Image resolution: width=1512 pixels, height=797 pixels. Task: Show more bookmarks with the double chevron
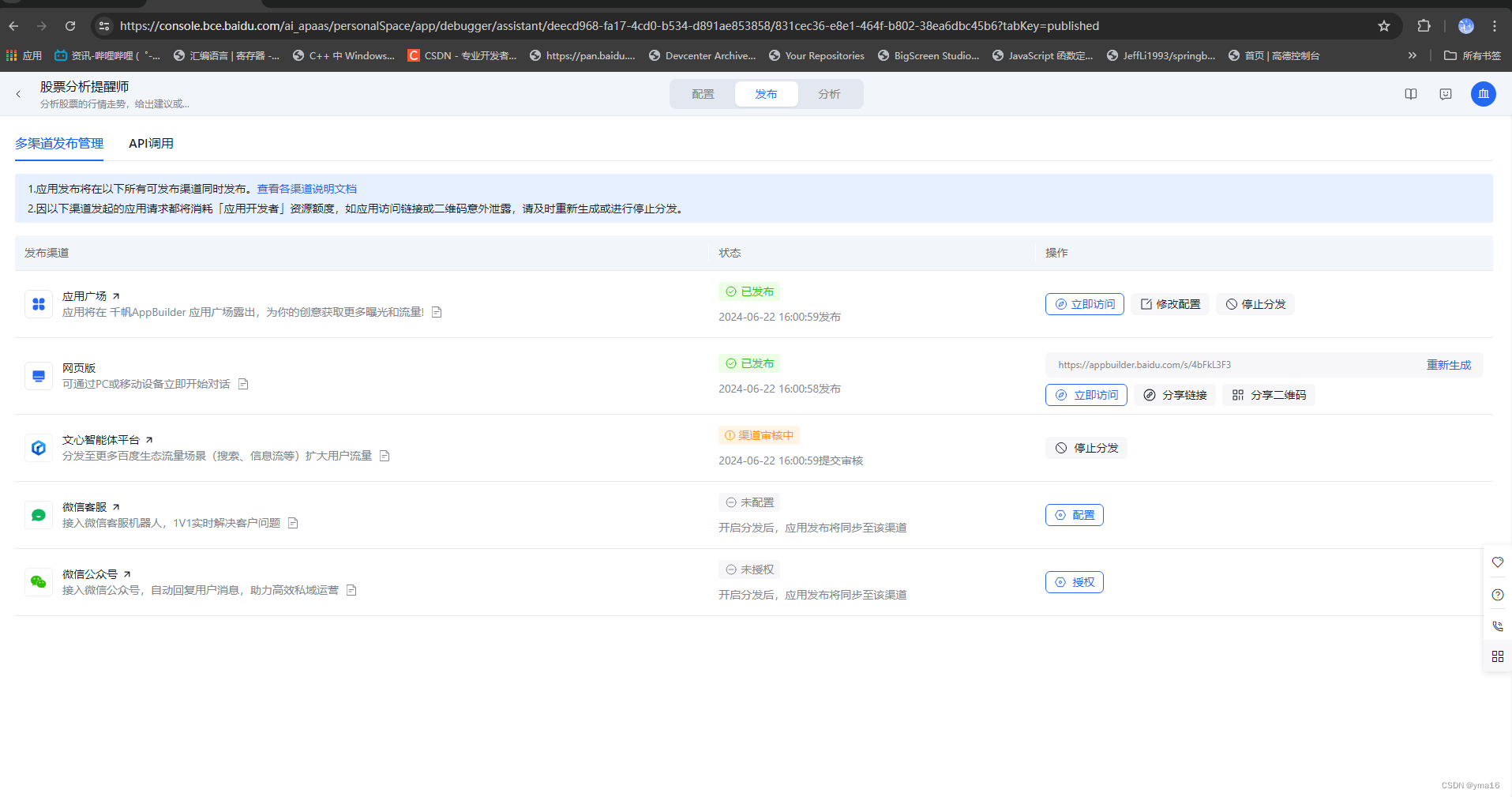coord(1413,55)
